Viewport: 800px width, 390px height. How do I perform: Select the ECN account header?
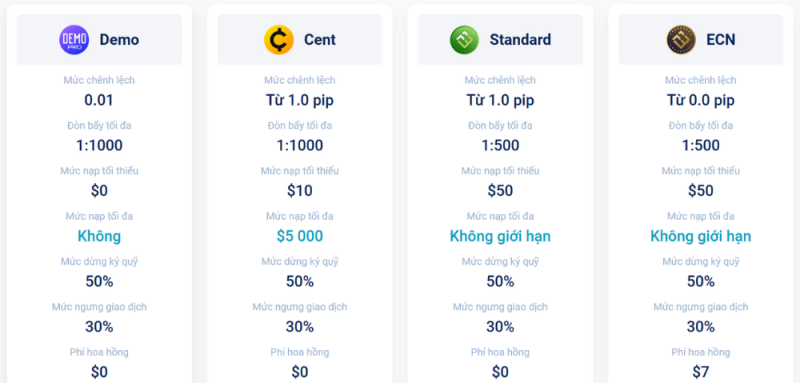[x=701, y=40]
